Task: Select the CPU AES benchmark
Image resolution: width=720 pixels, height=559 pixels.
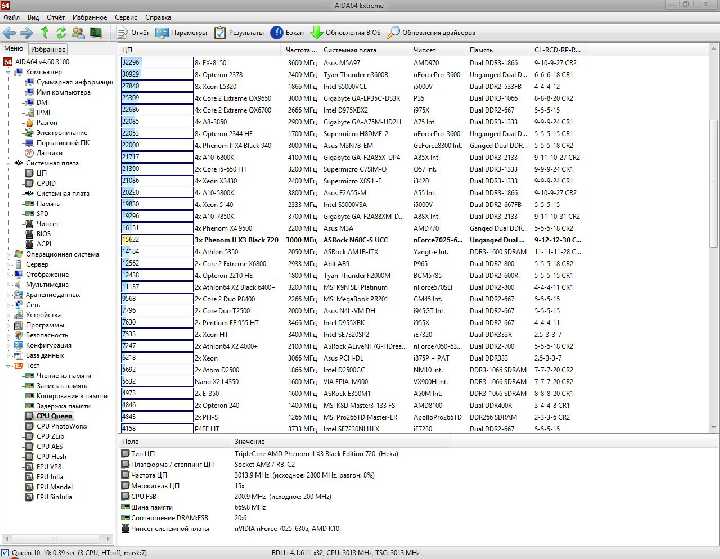Action: tap(45, 446)
